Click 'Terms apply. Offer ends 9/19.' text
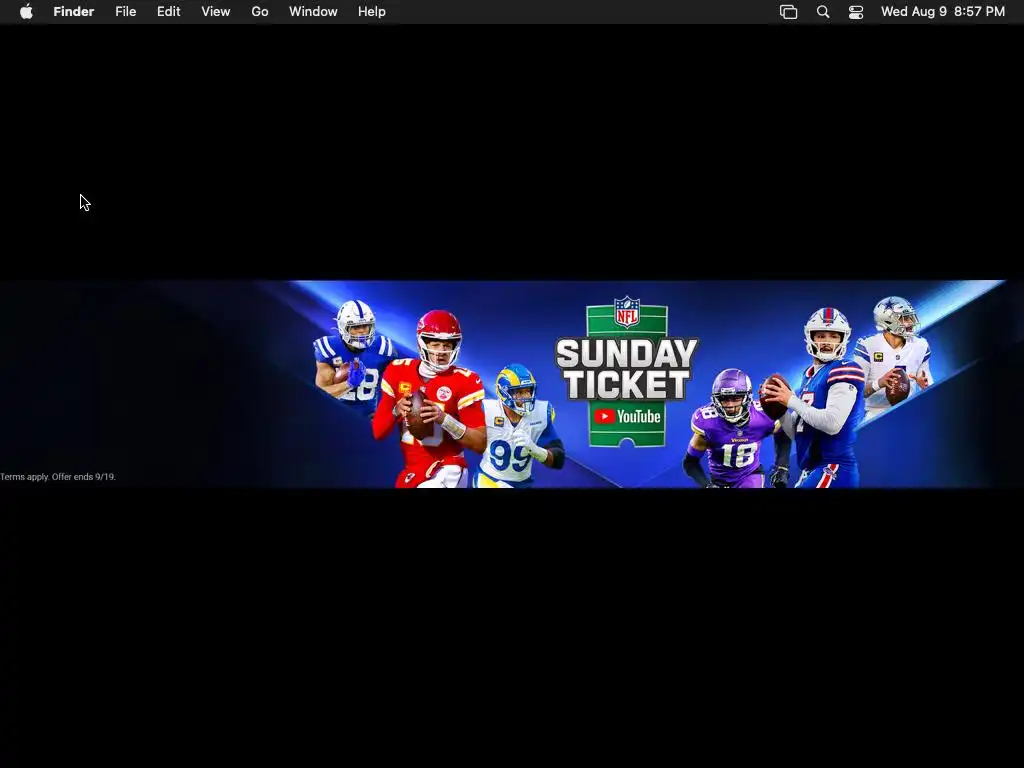The image size is (1024, 768). [58, 477]
